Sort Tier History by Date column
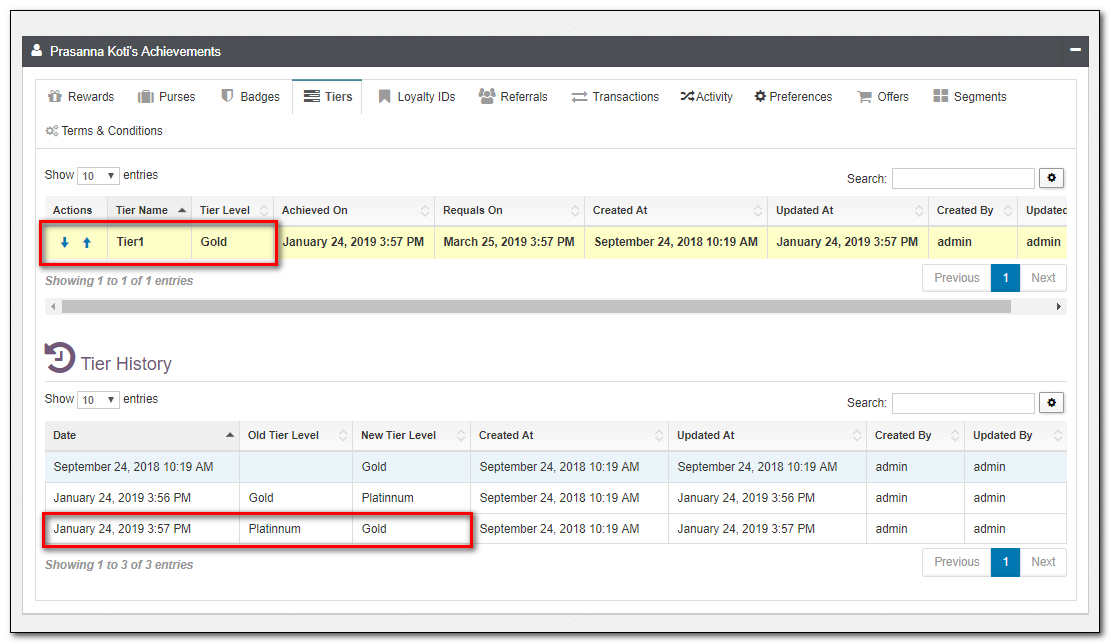Image resolution: width=1111 pixels, height=644 pixels. click(142, 436)
